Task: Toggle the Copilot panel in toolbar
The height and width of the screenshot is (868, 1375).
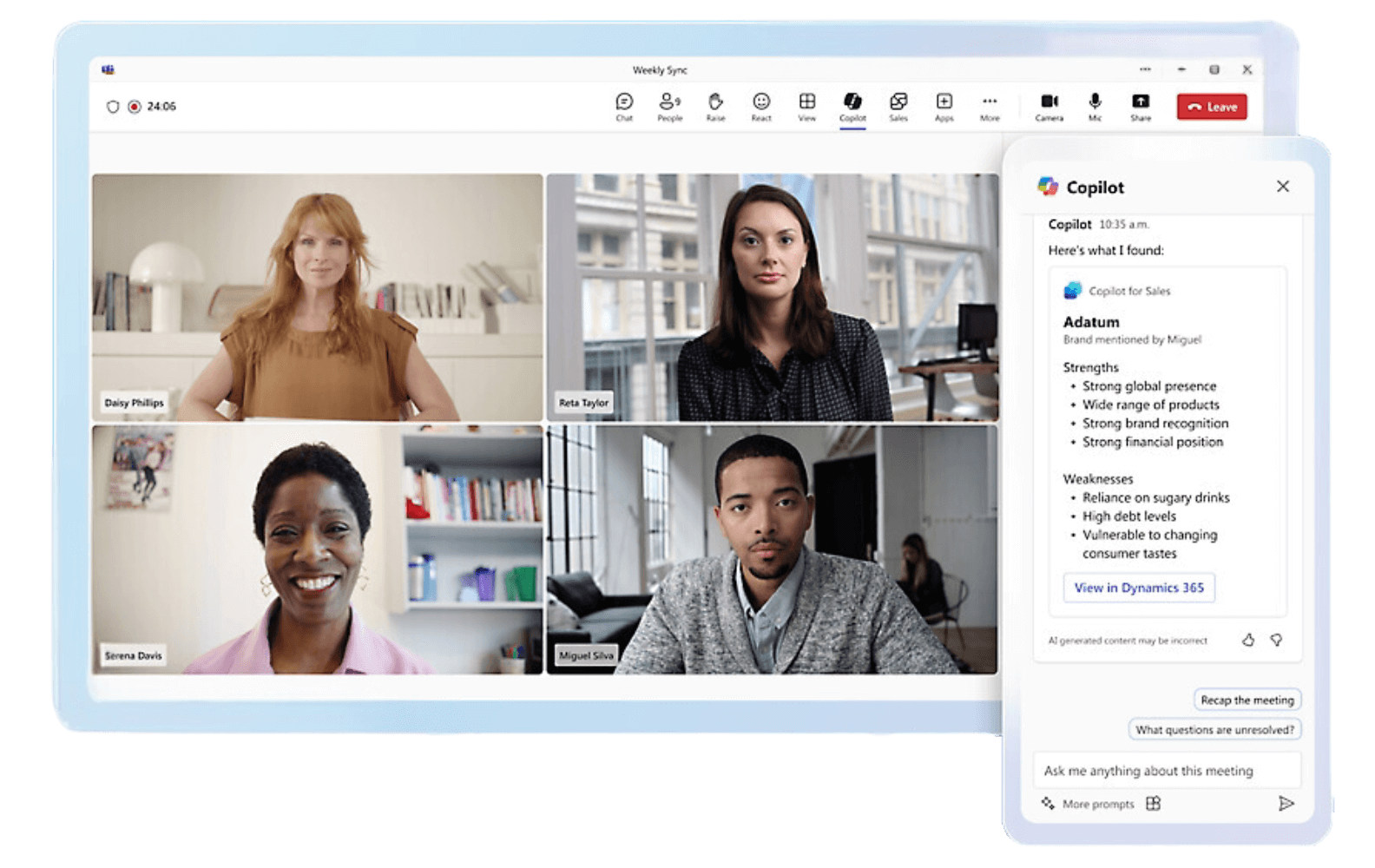Action: tap(852, 107)
